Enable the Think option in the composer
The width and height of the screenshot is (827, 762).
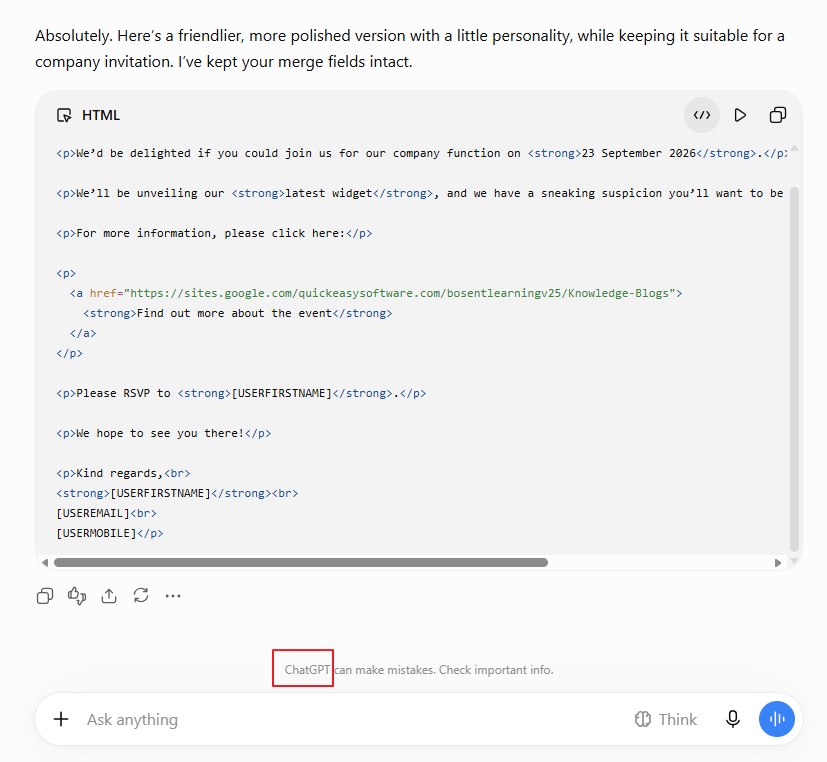click(x=666, y=719)
